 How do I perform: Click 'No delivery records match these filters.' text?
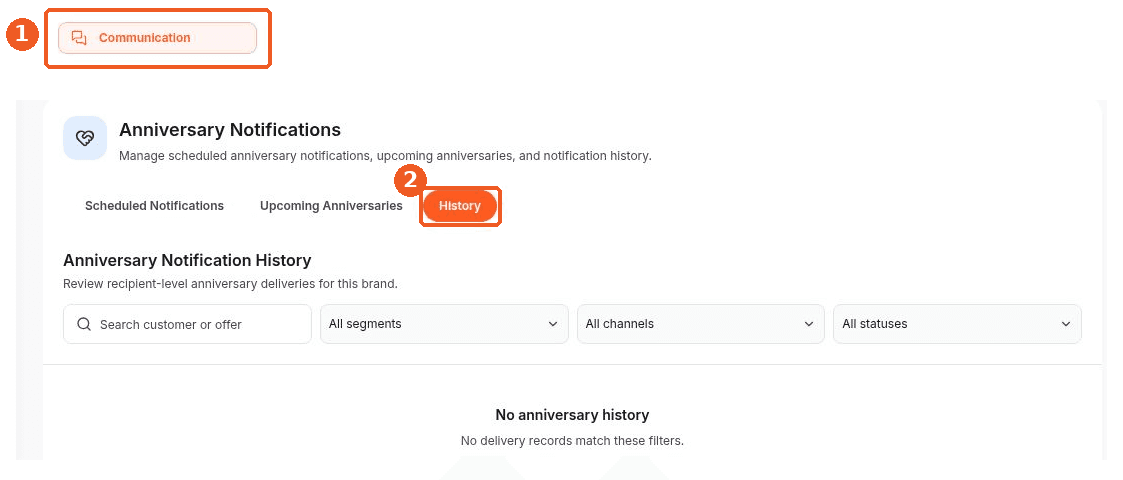[x=572, y=441]
